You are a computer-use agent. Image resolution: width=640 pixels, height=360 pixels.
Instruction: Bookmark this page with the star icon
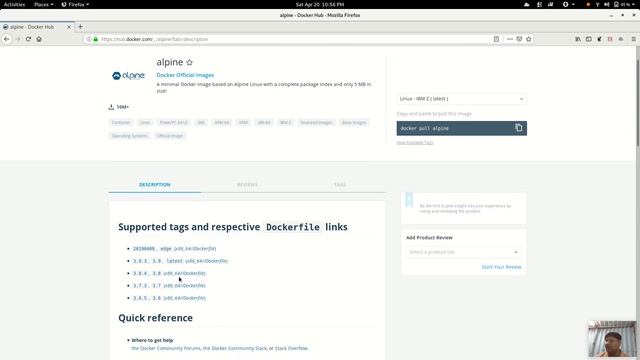529,39
